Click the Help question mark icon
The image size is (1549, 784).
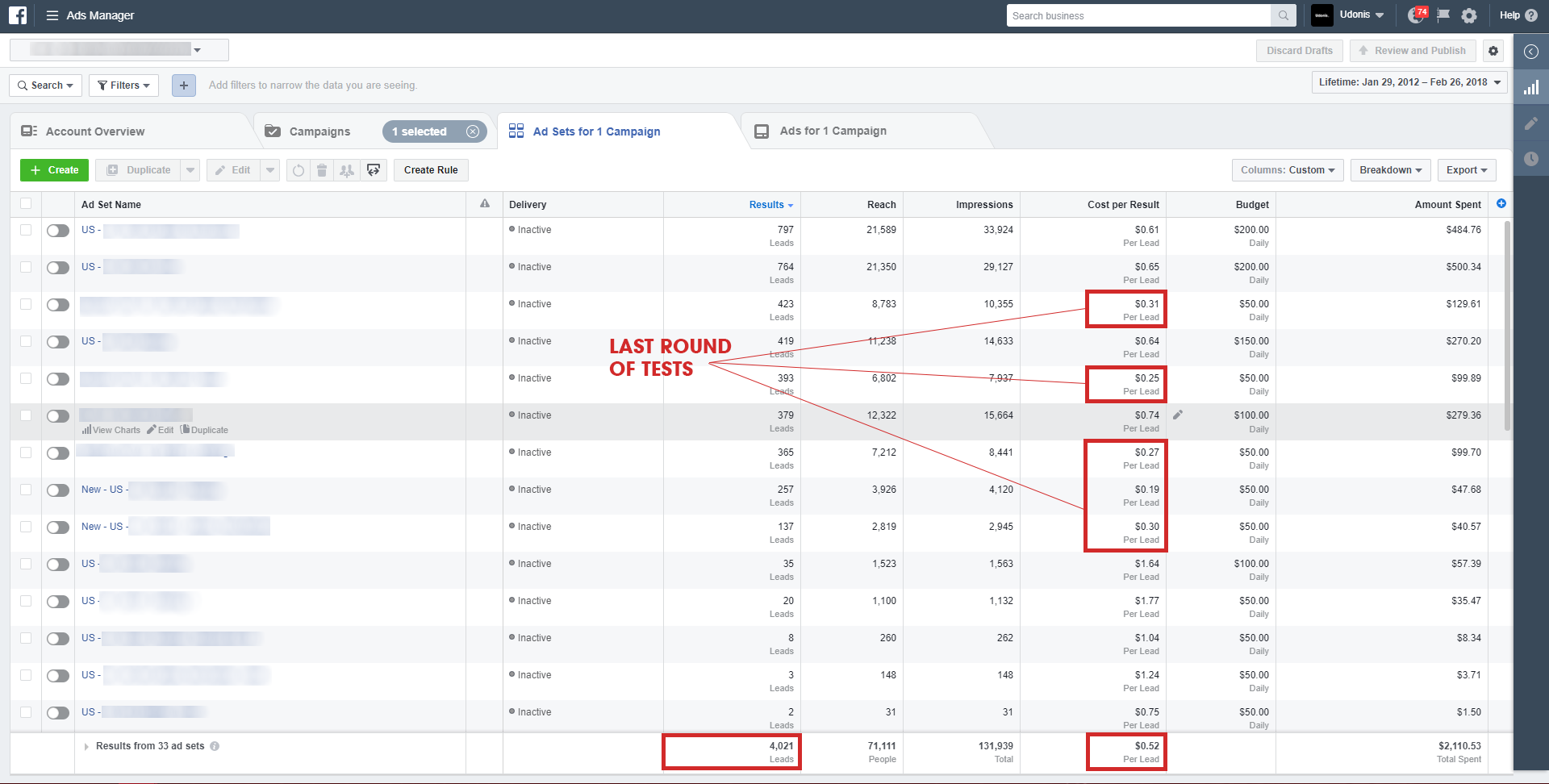pyautogui.click(x=1531, y=15)
